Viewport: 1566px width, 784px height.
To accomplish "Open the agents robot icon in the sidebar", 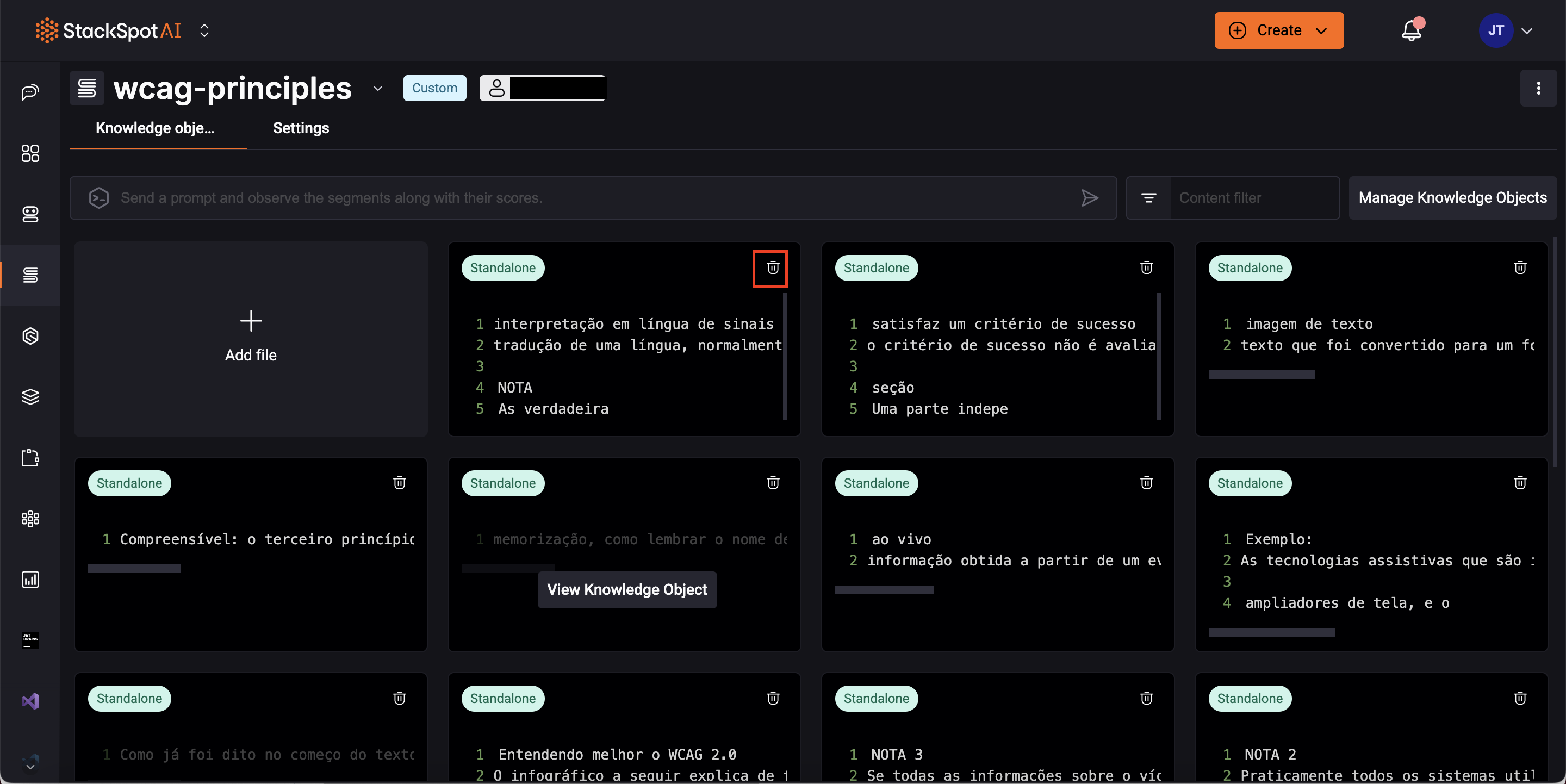I will coord(30,214).
